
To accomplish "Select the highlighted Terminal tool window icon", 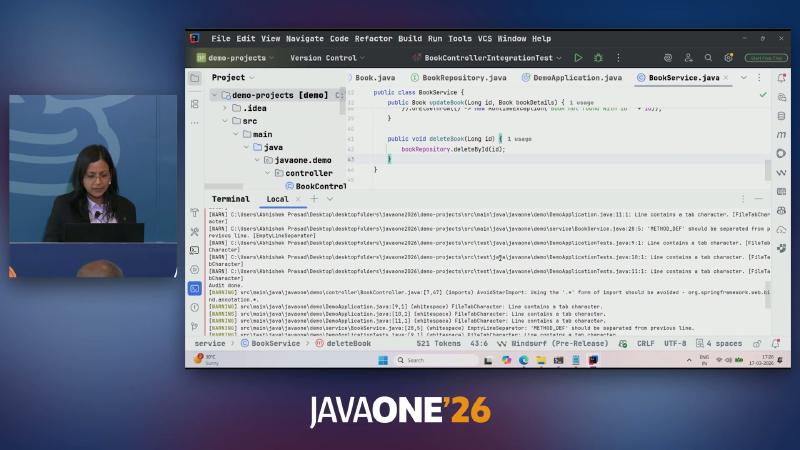I will [195, 289].
